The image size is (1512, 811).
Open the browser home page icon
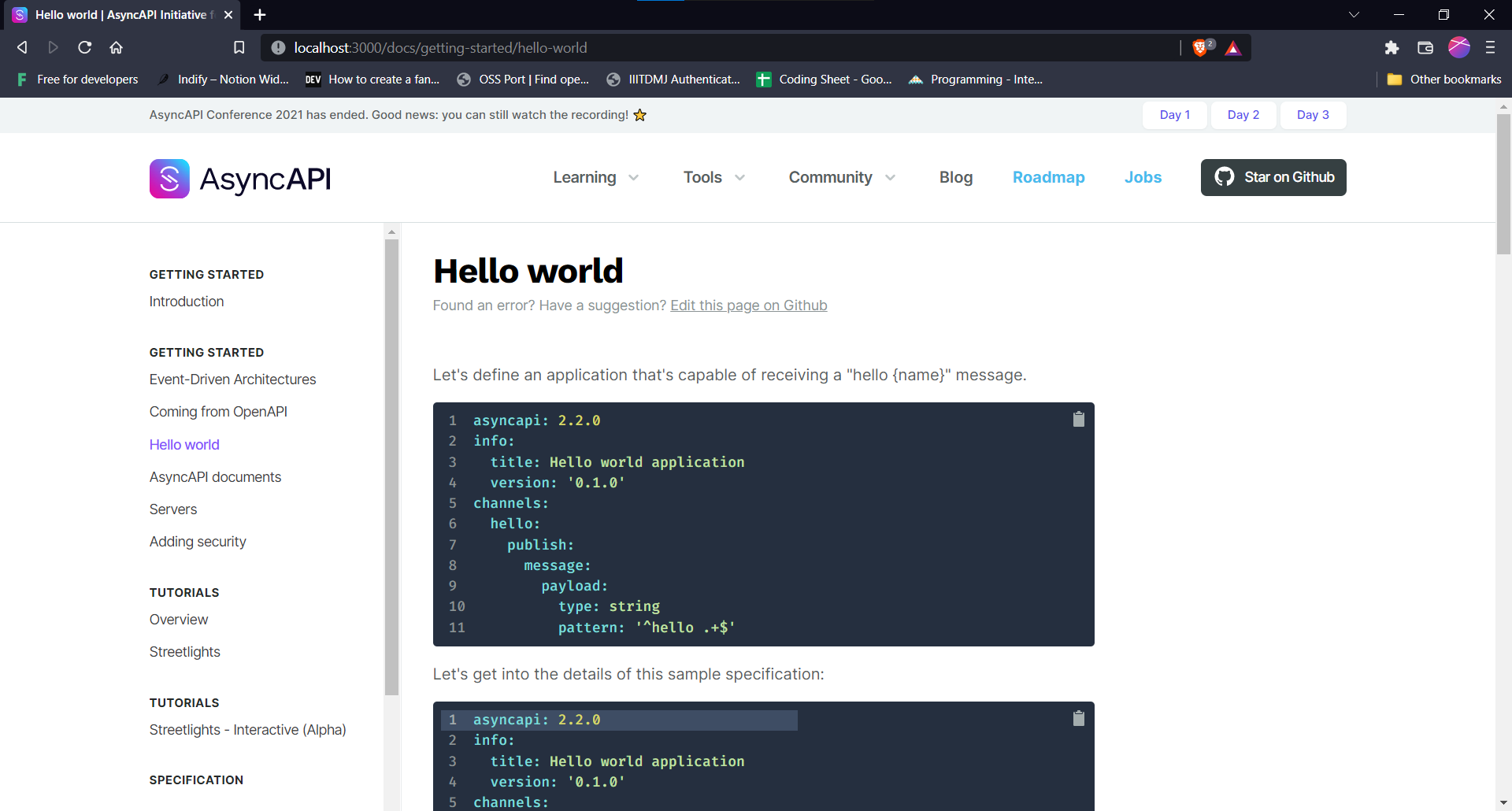[x=116, y=47]
